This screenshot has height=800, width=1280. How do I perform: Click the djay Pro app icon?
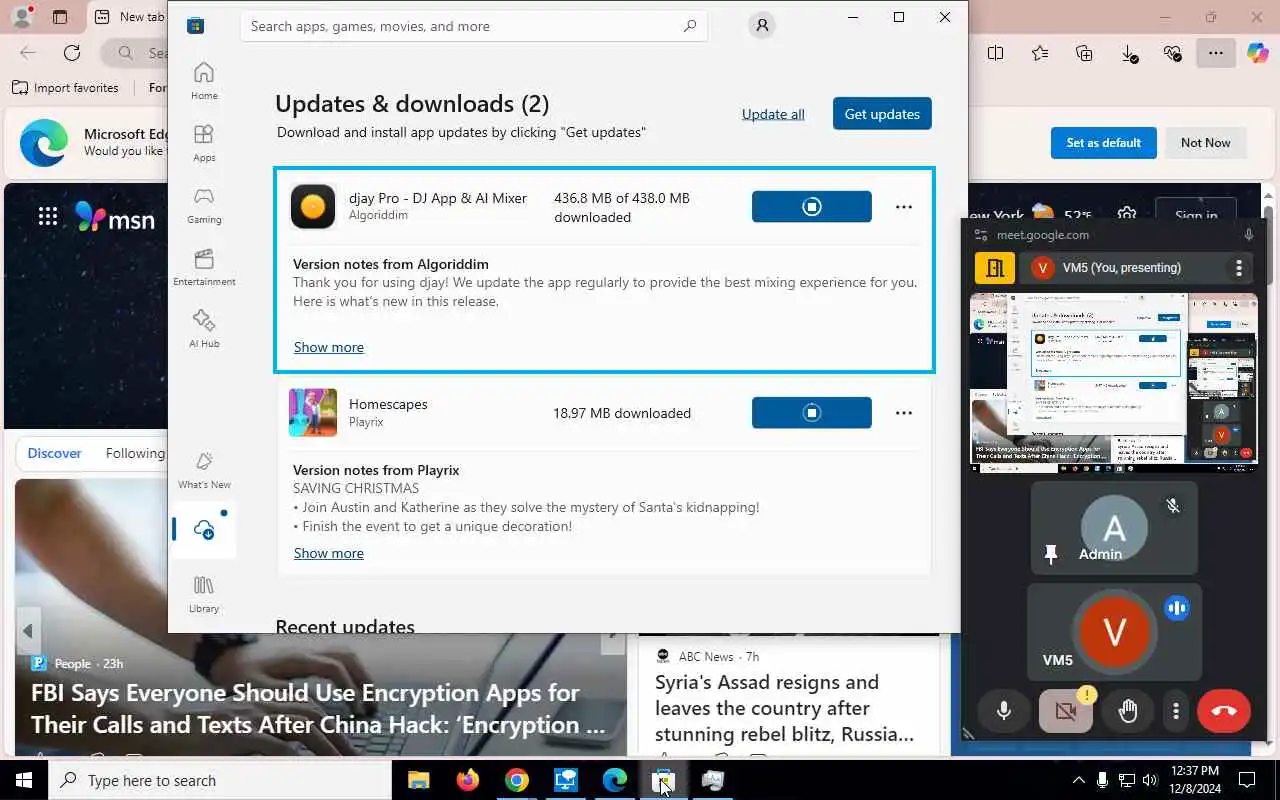(313, 207)
